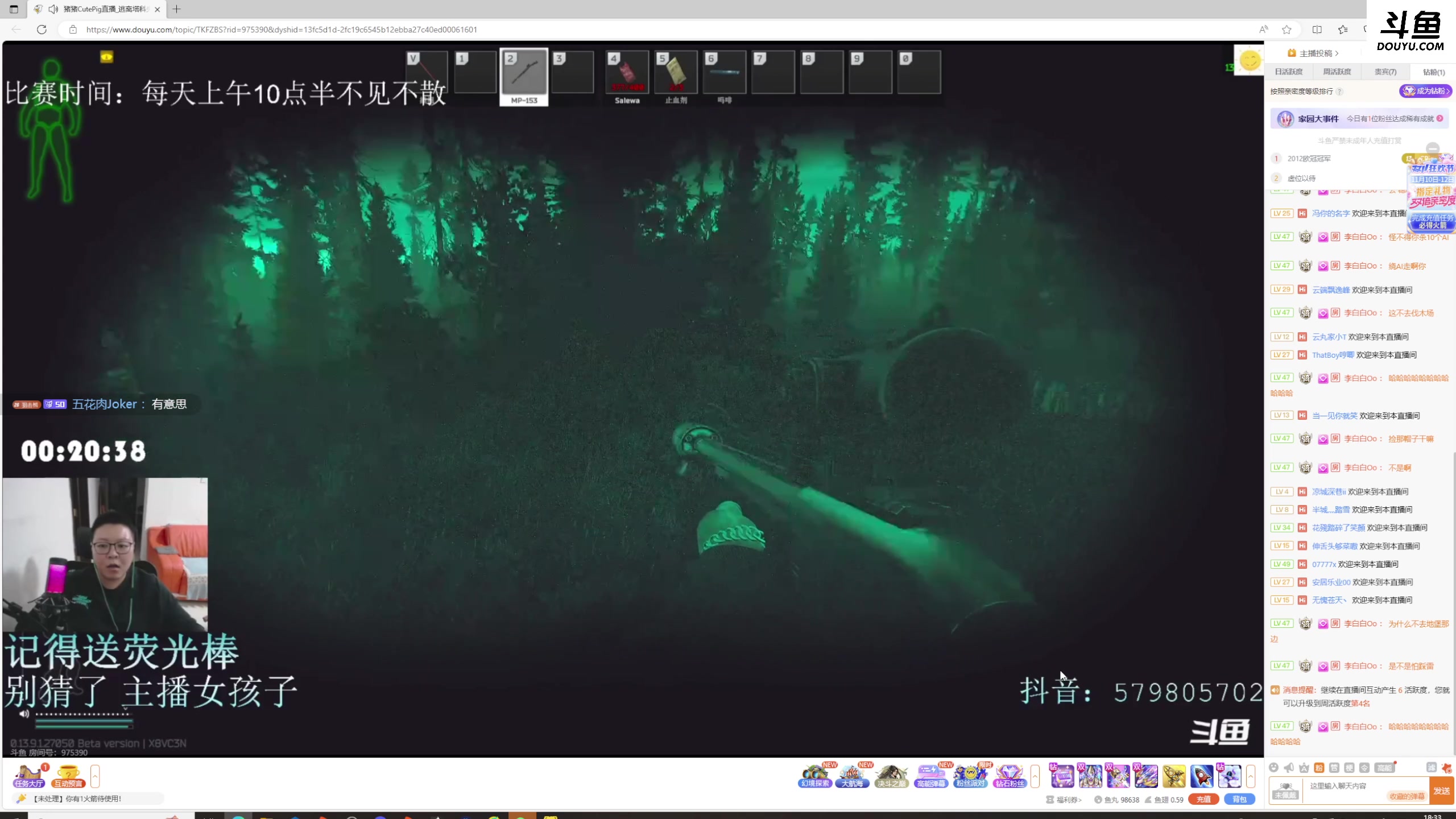The width and height of the screenshot is (1456, 819).
Task: Click the help icon beside 按照亲密度等级排行
Action: click(1339, 92)
